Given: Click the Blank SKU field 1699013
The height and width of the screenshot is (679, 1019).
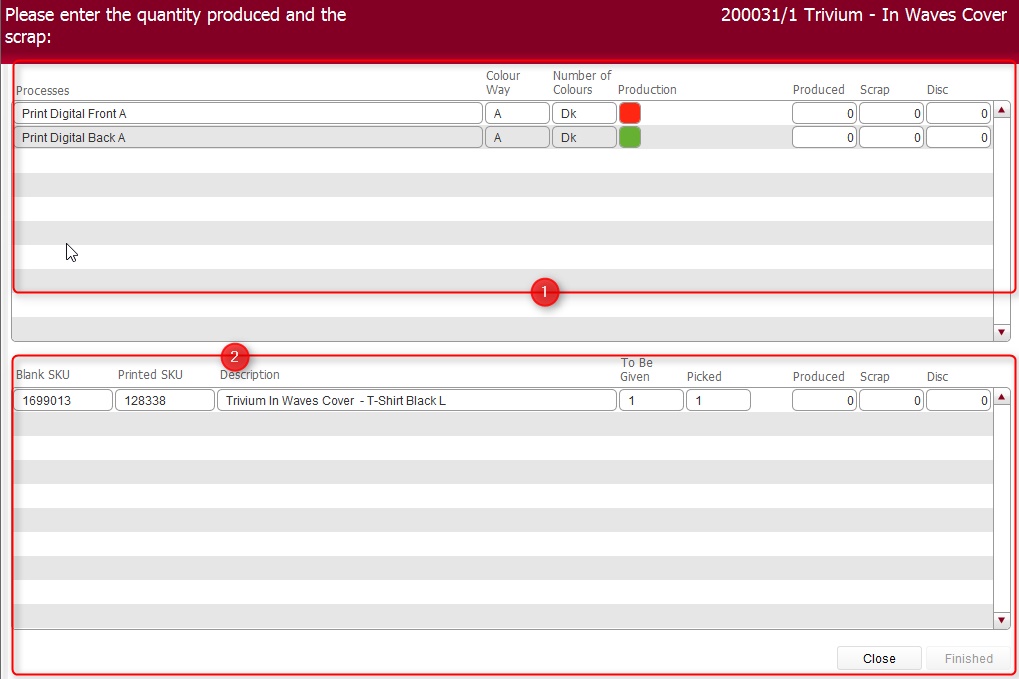Looking at the screenshot, I should point(63,400).
